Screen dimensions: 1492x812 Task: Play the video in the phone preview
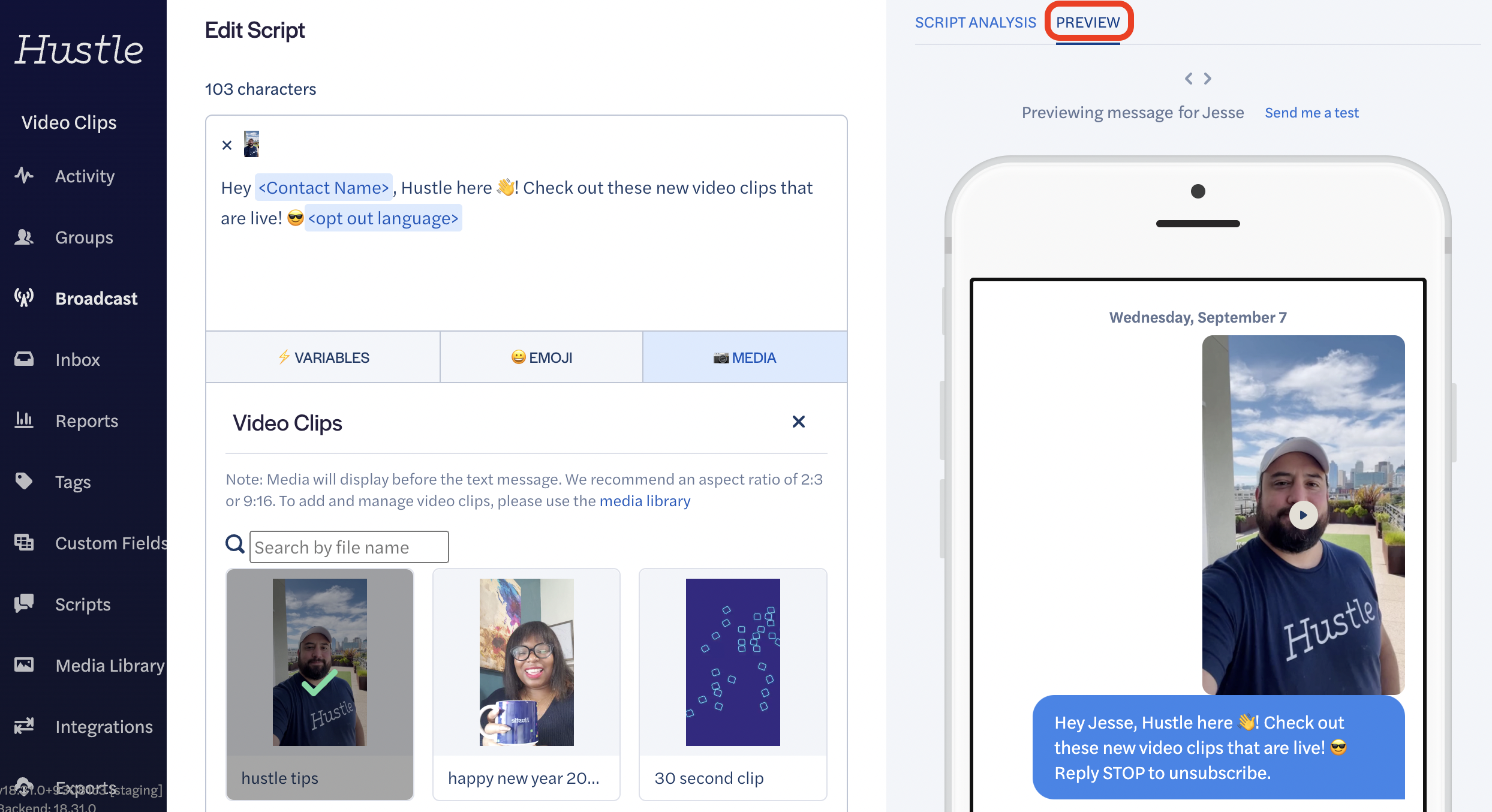[x=1303, y=515]
